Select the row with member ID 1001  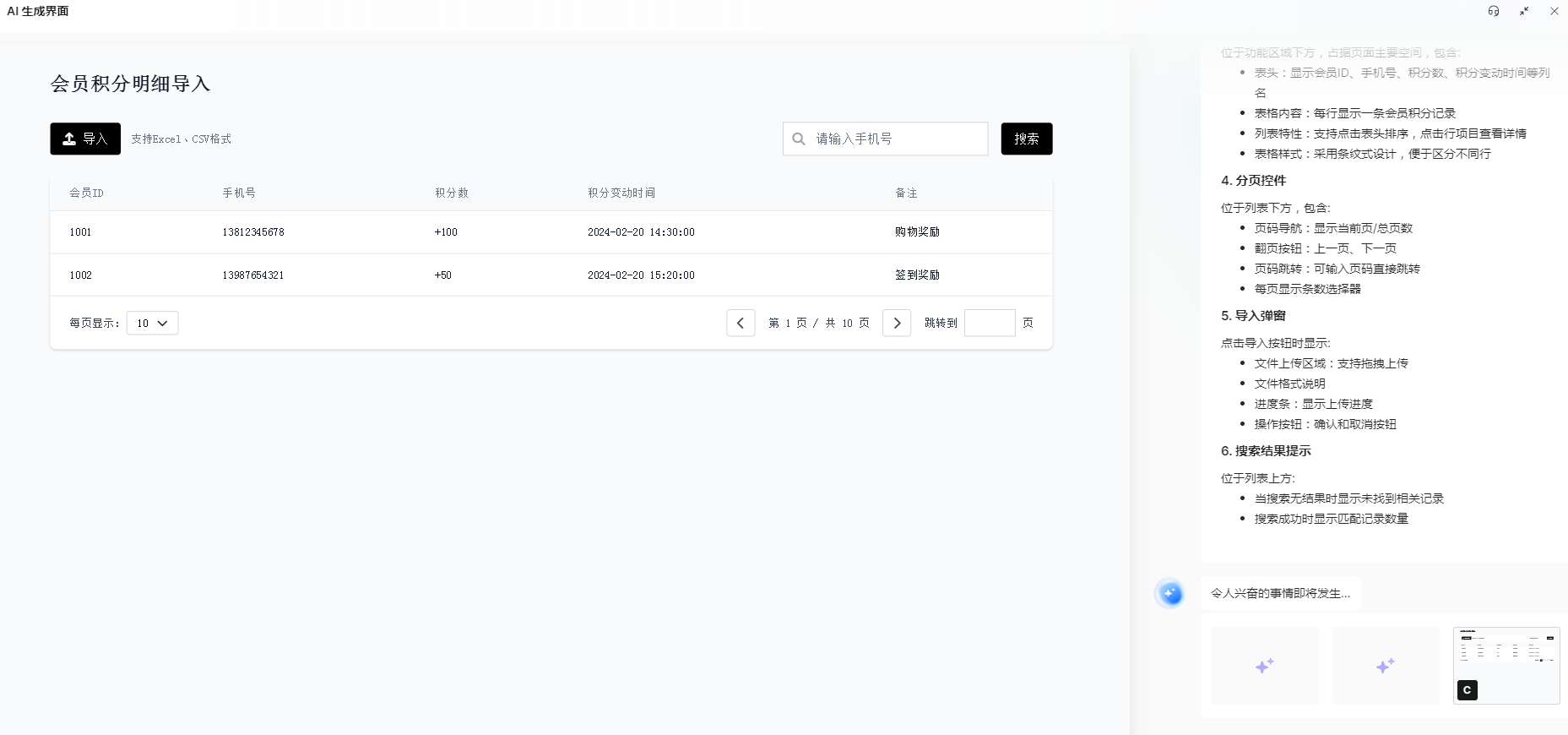point(551,231)
